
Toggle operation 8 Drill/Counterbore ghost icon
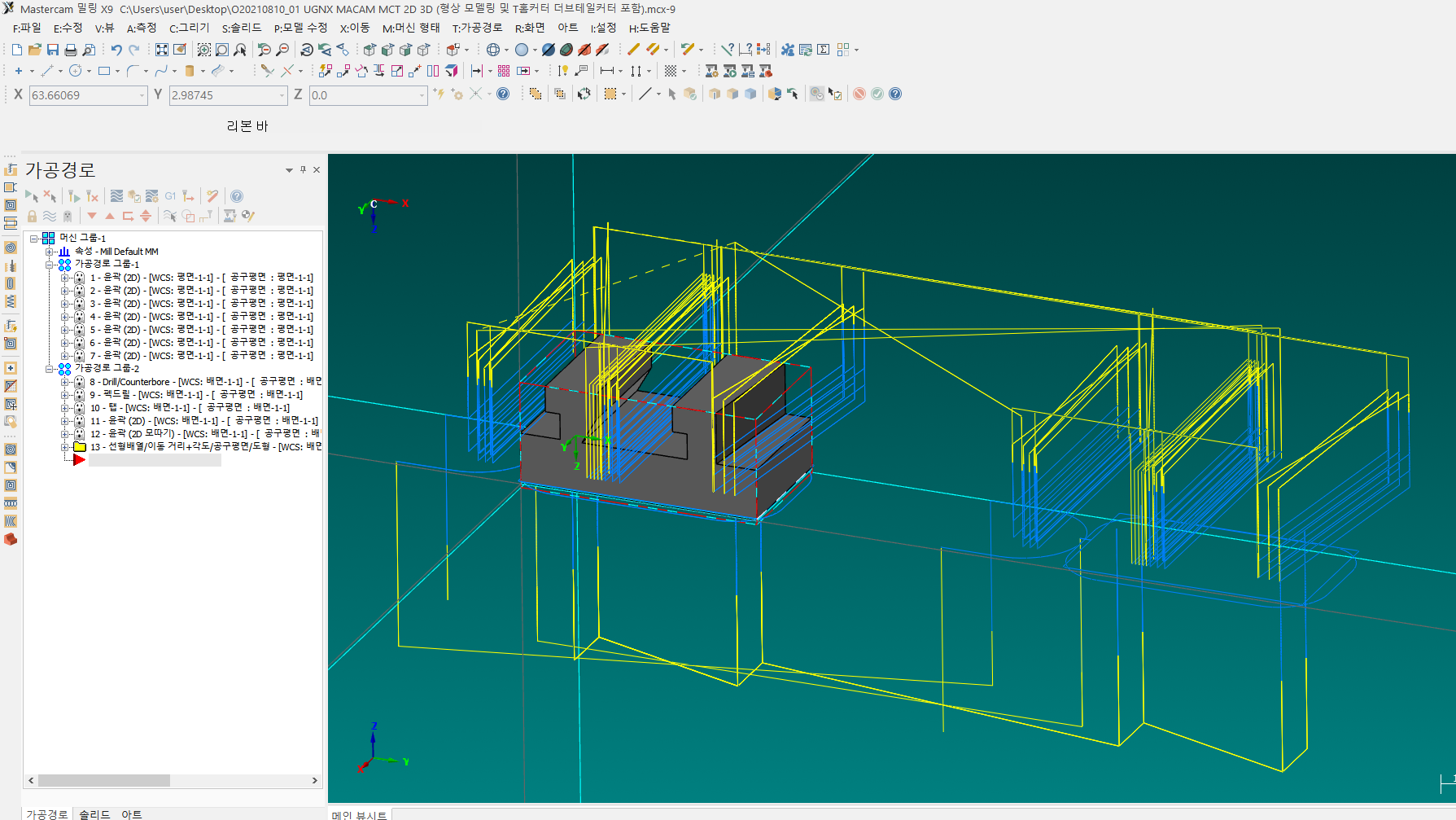tap(79, 382)
